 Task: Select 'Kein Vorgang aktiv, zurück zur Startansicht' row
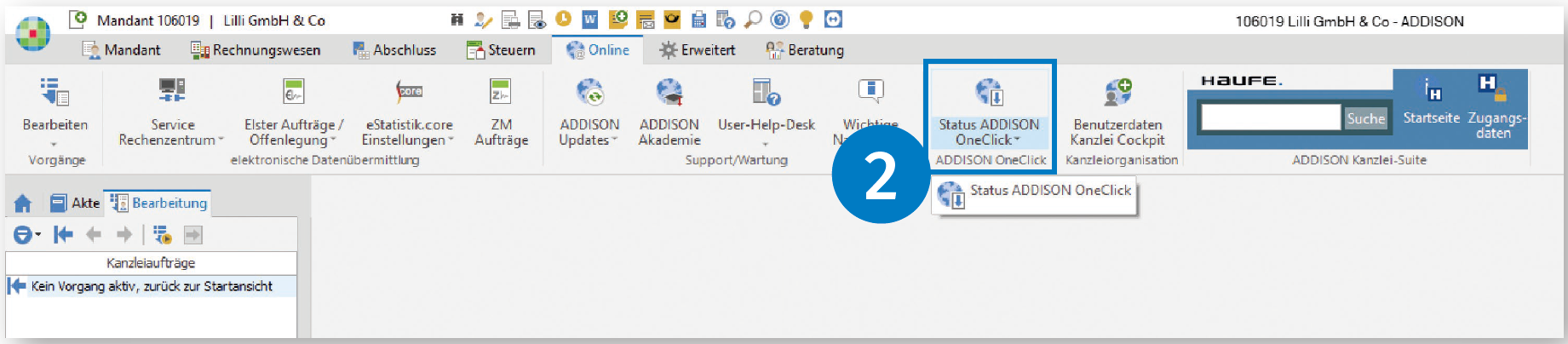point(152,286)
